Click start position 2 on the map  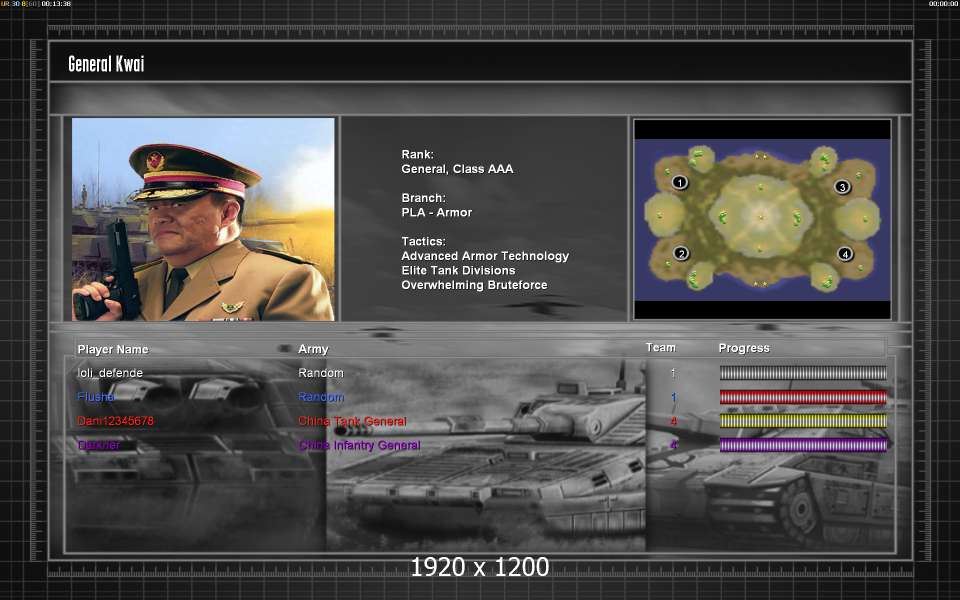[x=681, y=253]
